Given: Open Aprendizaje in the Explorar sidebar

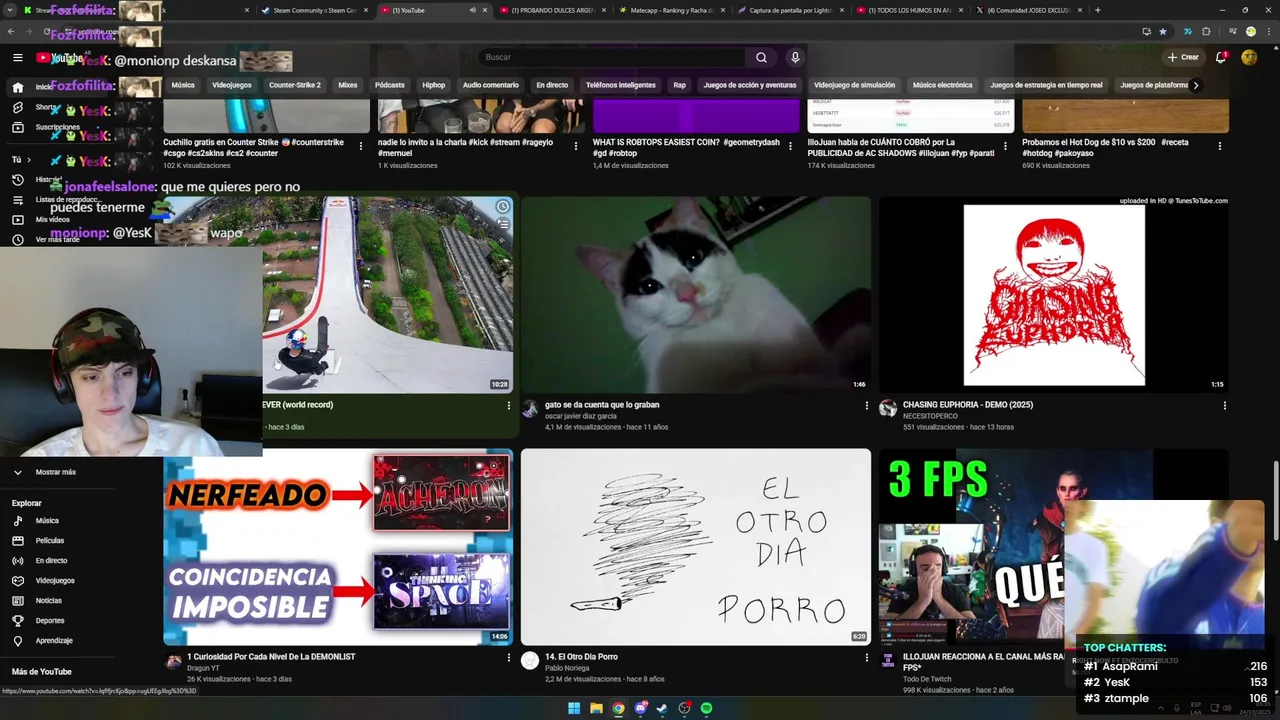Looking at the screenshot, I should pyautogui.click(x=54, y=641).
